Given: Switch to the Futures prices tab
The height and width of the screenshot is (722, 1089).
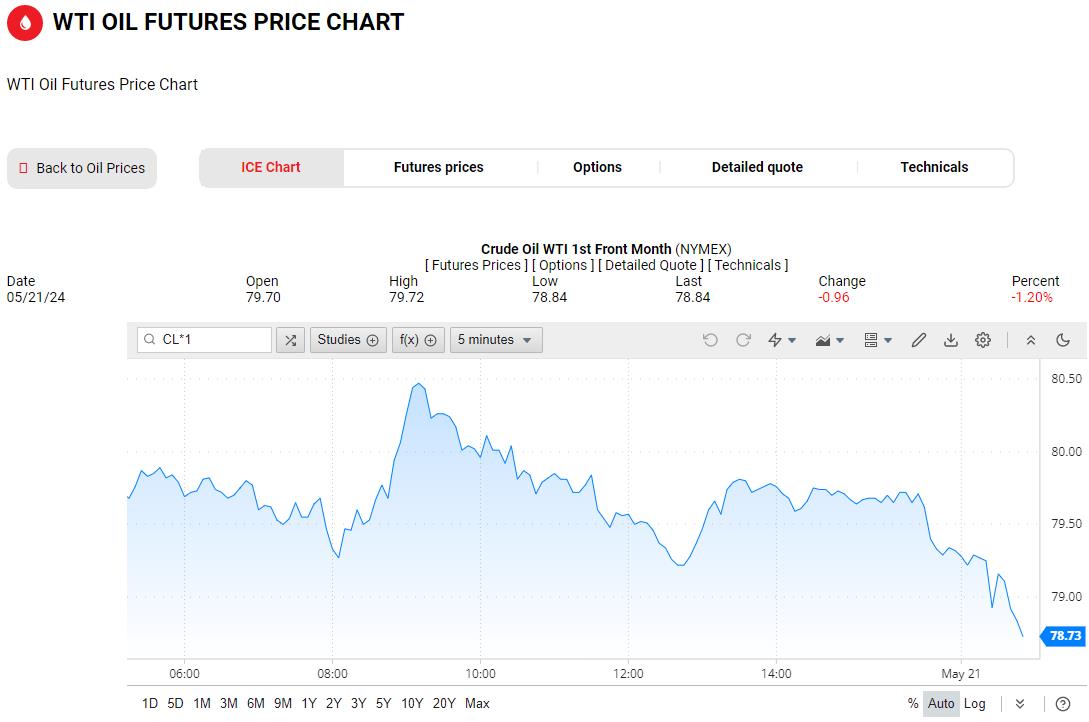Looking at the screenshot, I should pos(438,167).
